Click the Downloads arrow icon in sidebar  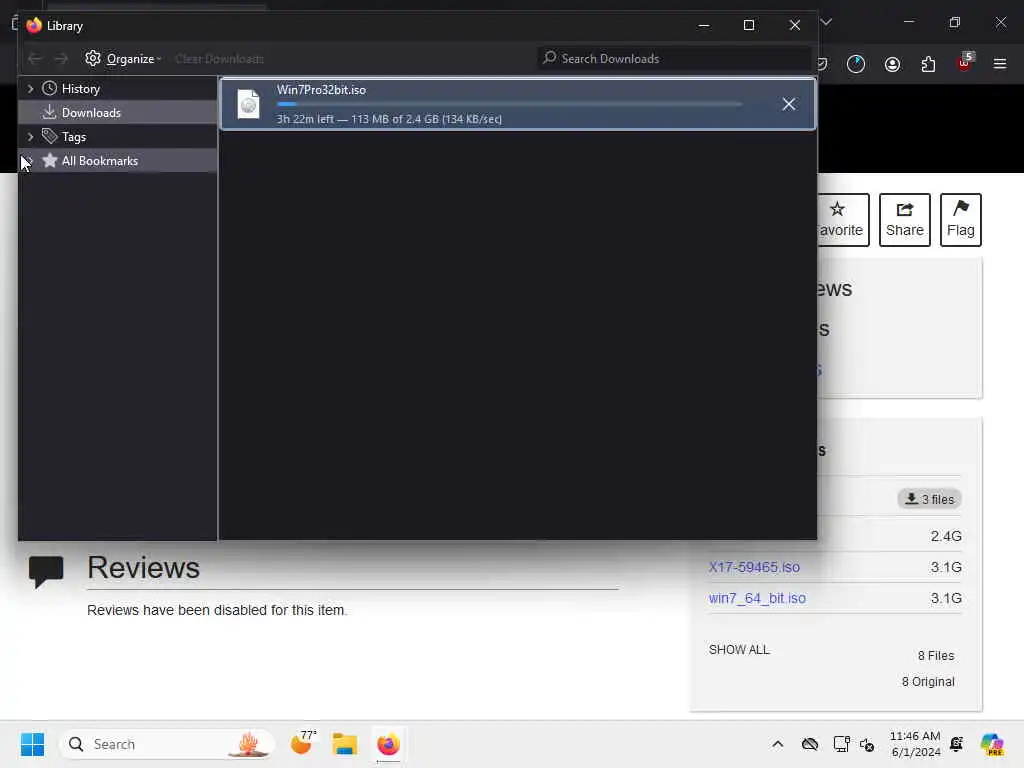tap(49, 112)
